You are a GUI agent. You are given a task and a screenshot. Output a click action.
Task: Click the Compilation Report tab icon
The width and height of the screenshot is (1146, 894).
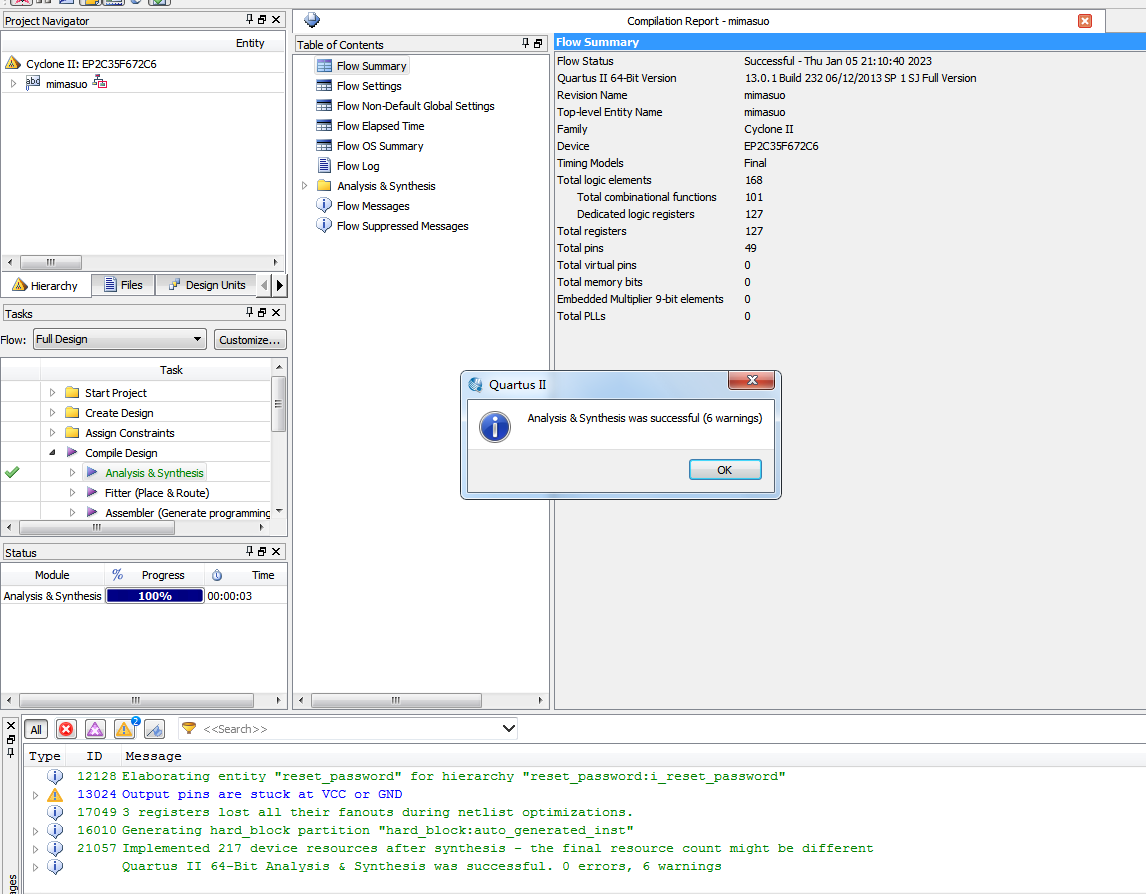(x=312, y=20)
